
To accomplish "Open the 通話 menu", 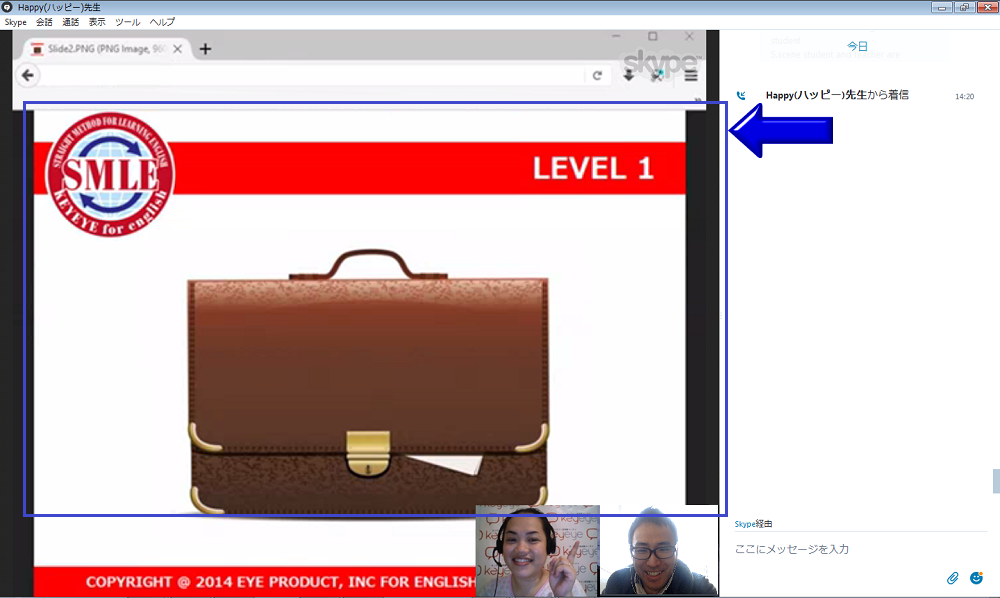I will [x=70, y=22].
